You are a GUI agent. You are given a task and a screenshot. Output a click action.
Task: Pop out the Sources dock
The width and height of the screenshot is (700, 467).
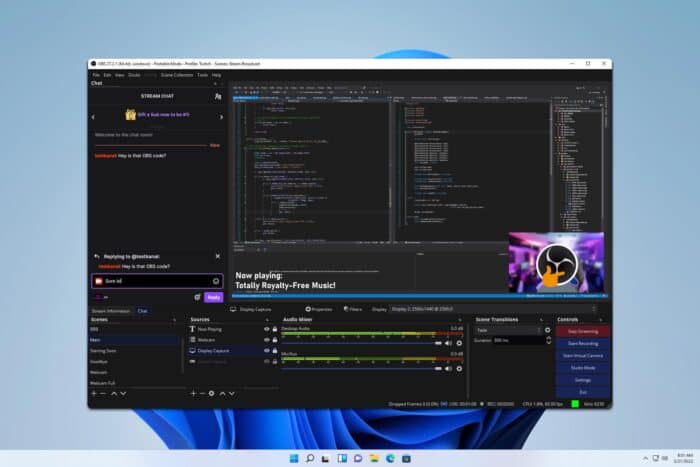(x=267, y=320)
